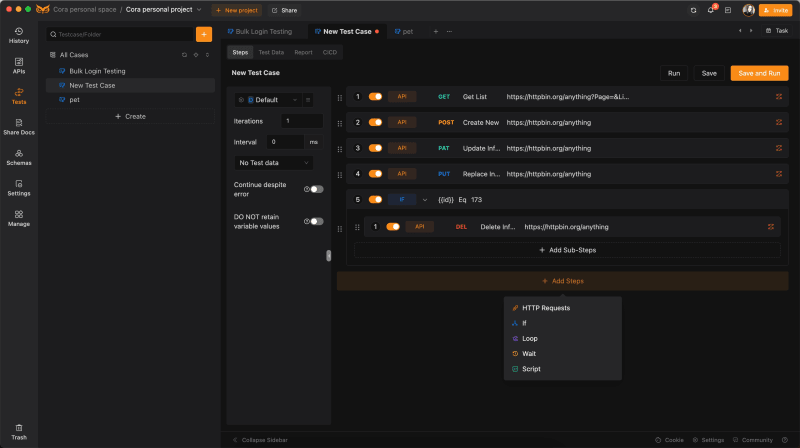The width and height of the screenshot is (800, 448).
Task: Disable the step 5 If condition toggle
Action: (x=376, y=200)
